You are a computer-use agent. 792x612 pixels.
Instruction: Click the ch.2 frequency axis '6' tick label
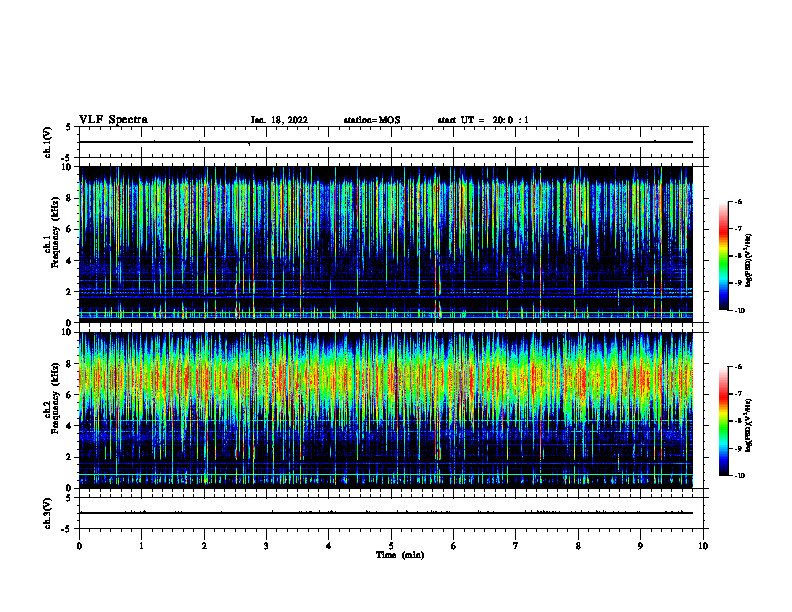pyautogui.click(x=71, y=395)
